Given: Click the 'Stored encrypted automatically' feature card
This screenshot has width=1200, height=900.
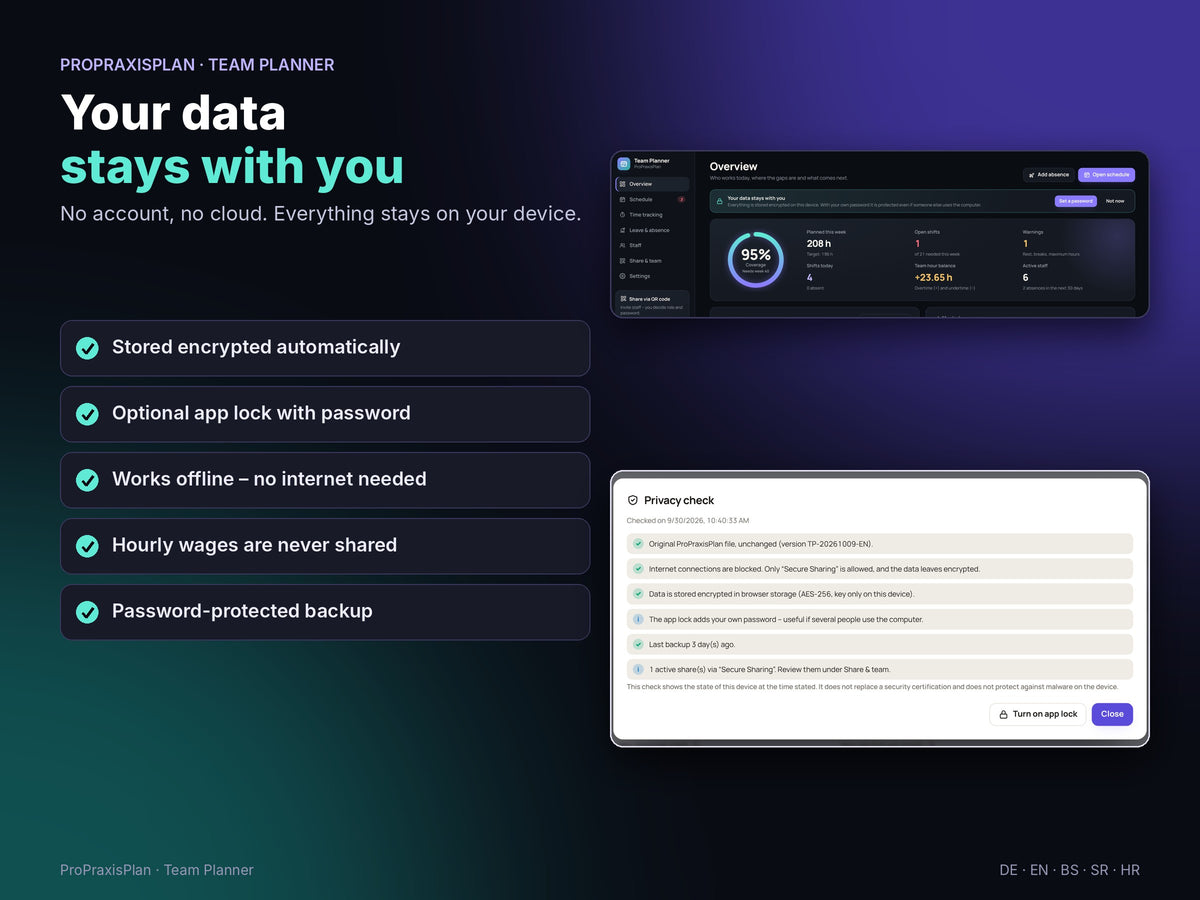Looking at the screenshot, I should (325, 348).
